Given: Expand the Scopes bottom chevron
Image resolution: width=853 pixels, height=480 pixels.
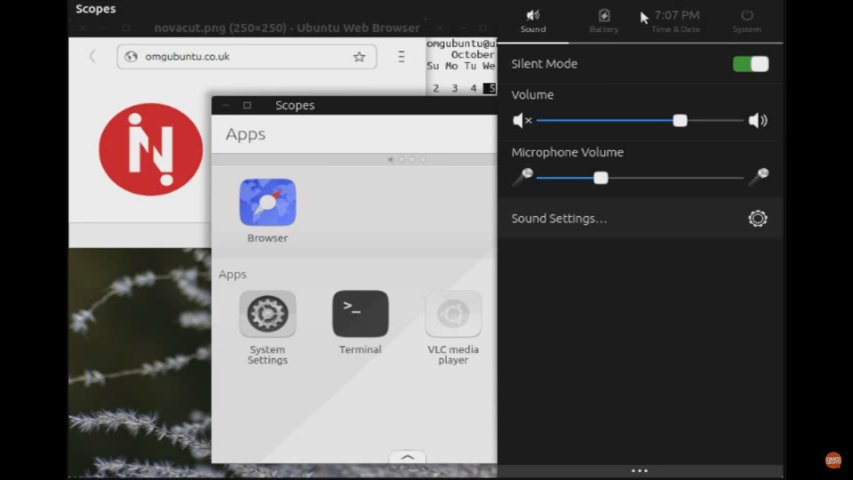Looking at the screenshot, I should click(x=407, y=457).
